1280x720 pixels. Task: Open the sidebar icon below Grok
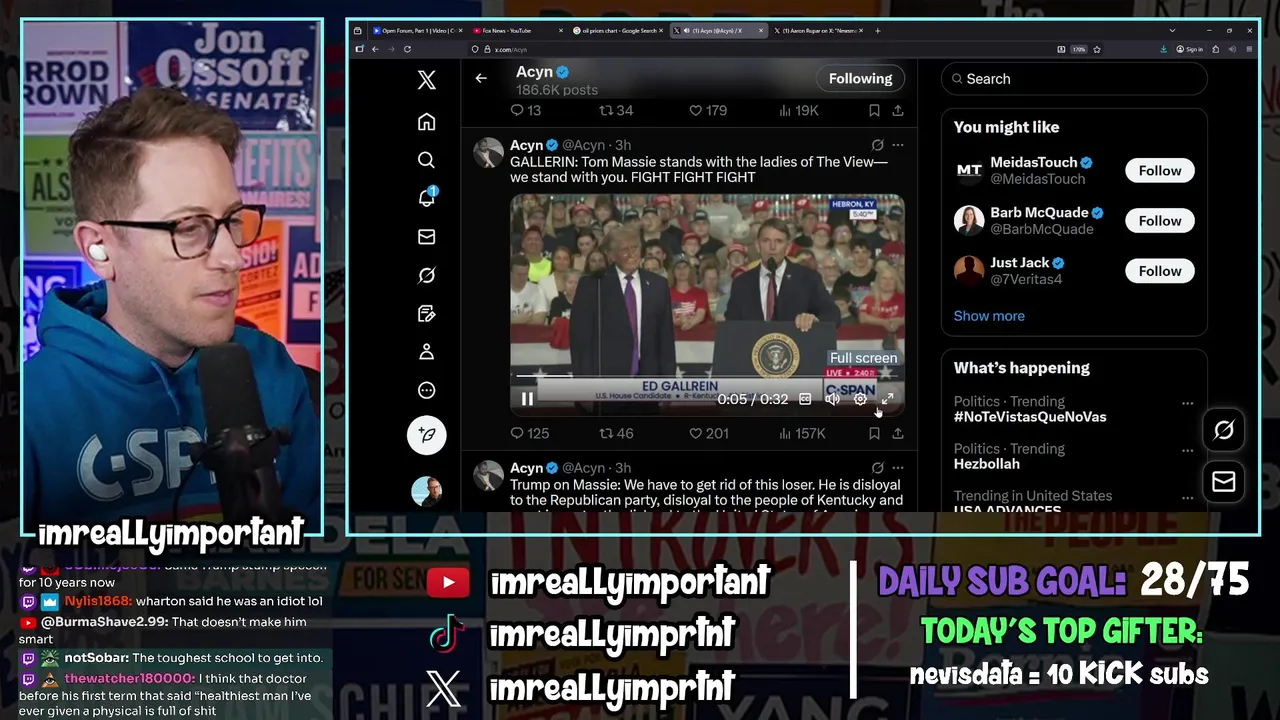pos(426,314)
